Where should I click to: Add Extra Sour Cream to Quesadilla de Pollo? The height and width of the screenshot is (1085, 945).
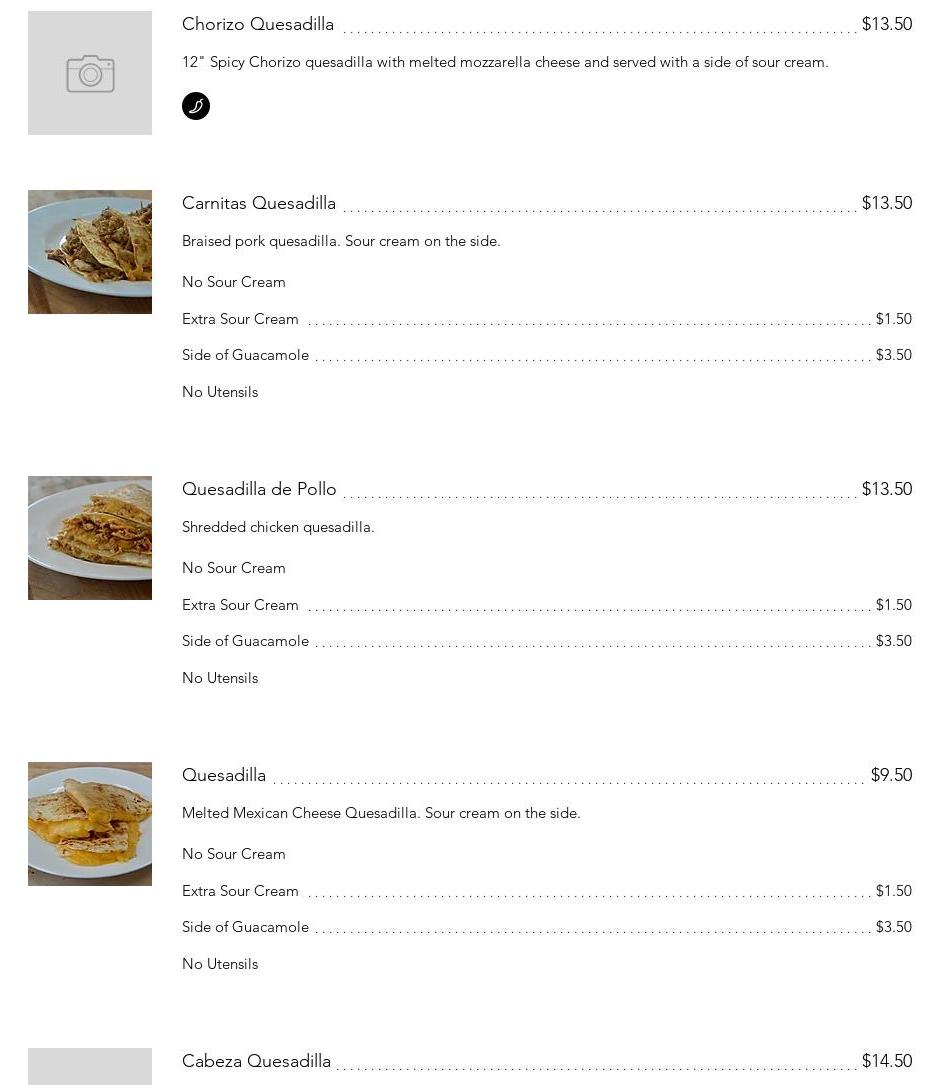[240, 605]
